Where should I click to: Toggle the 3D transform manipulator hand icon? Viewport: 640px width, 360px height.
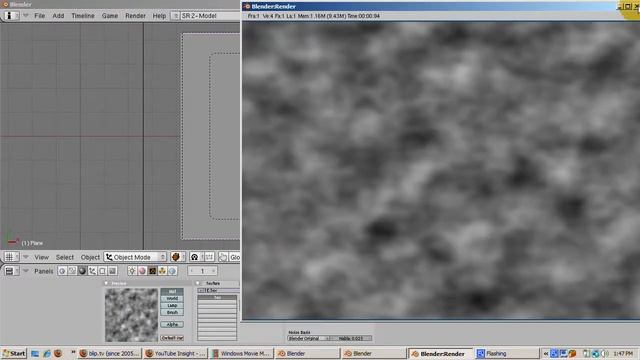tap(223, 257)
